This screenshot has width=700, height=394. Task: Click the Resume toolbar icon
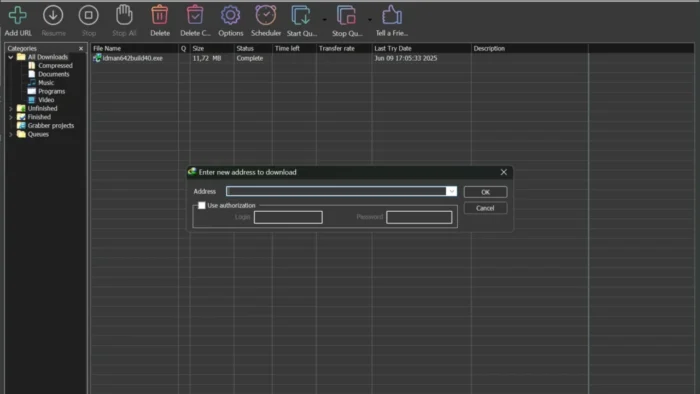point(53,16)
